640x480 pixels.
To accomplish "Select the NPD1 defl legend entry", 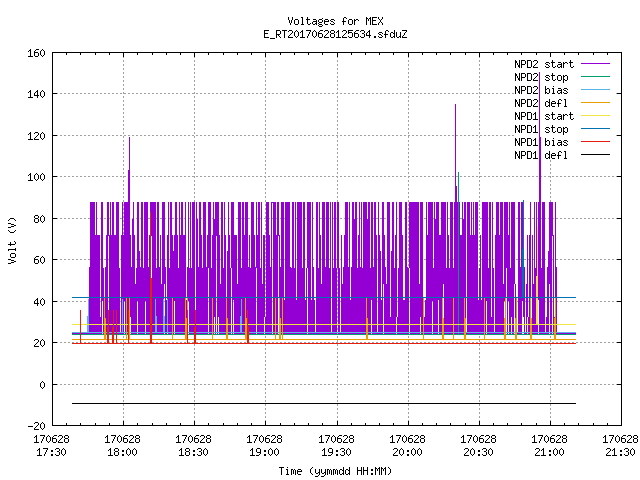I will [x=541, y=156].
